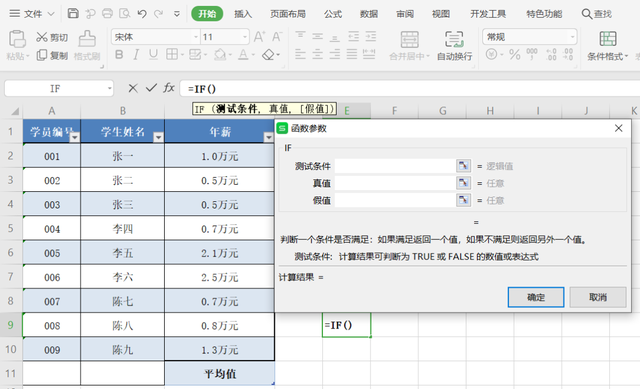Click the 测试条件 input field
Image resolution: width=640 pixels, height=389 pixels.
click(395, 166)
